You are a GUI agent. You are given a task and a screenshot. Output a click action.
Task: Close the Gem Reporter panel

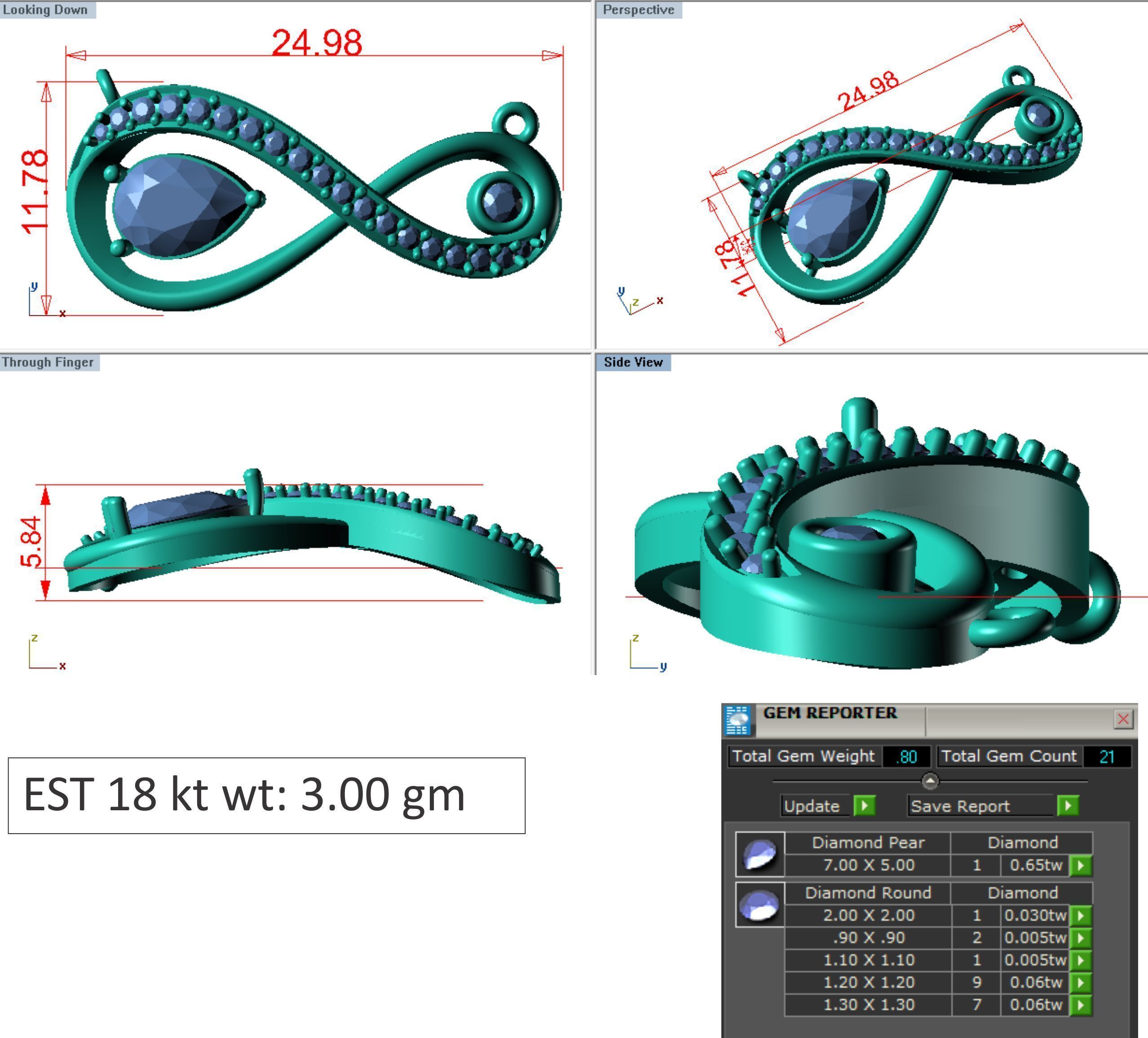pyautogui.click(x=1123, y=719)
